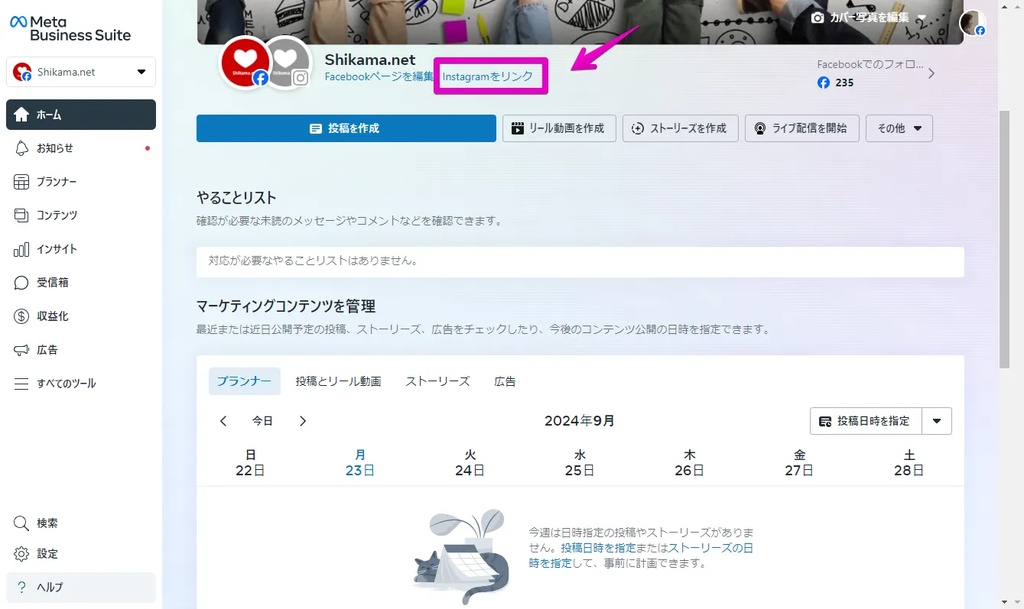Open 検索 search in the sidebar
The width and height of the screenshot is (1024, 609).
81,523
